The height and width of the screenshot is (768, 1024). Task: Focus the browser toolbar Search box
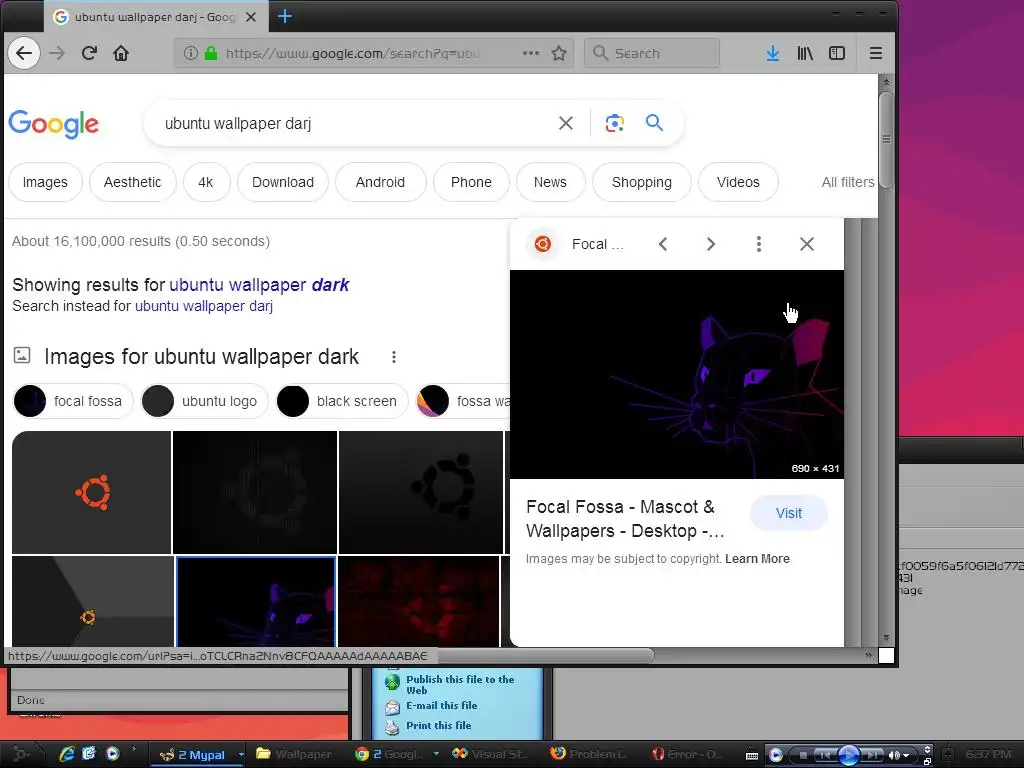click(x=652, y=53)
